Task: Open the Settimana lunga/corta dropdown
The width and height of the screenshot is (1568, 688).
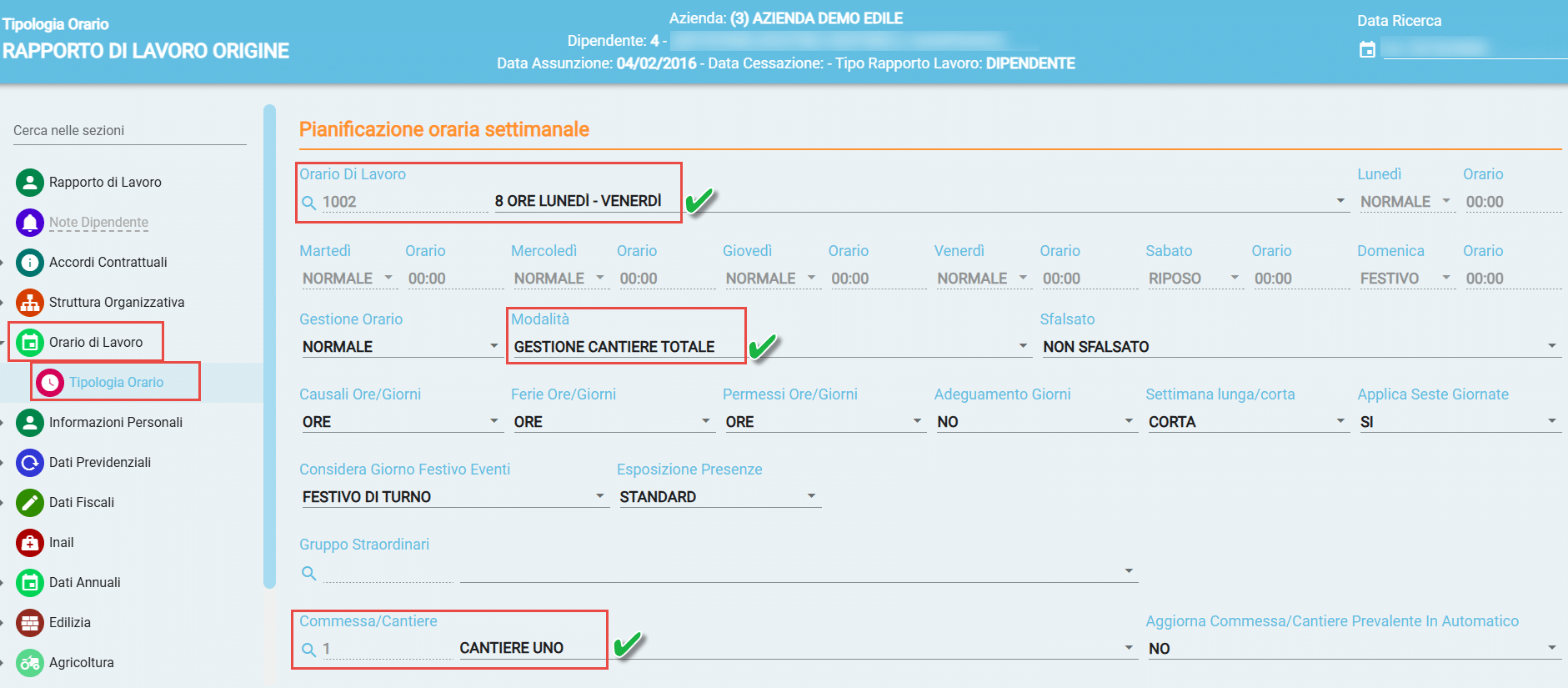Action: (x=1247, y=422)
